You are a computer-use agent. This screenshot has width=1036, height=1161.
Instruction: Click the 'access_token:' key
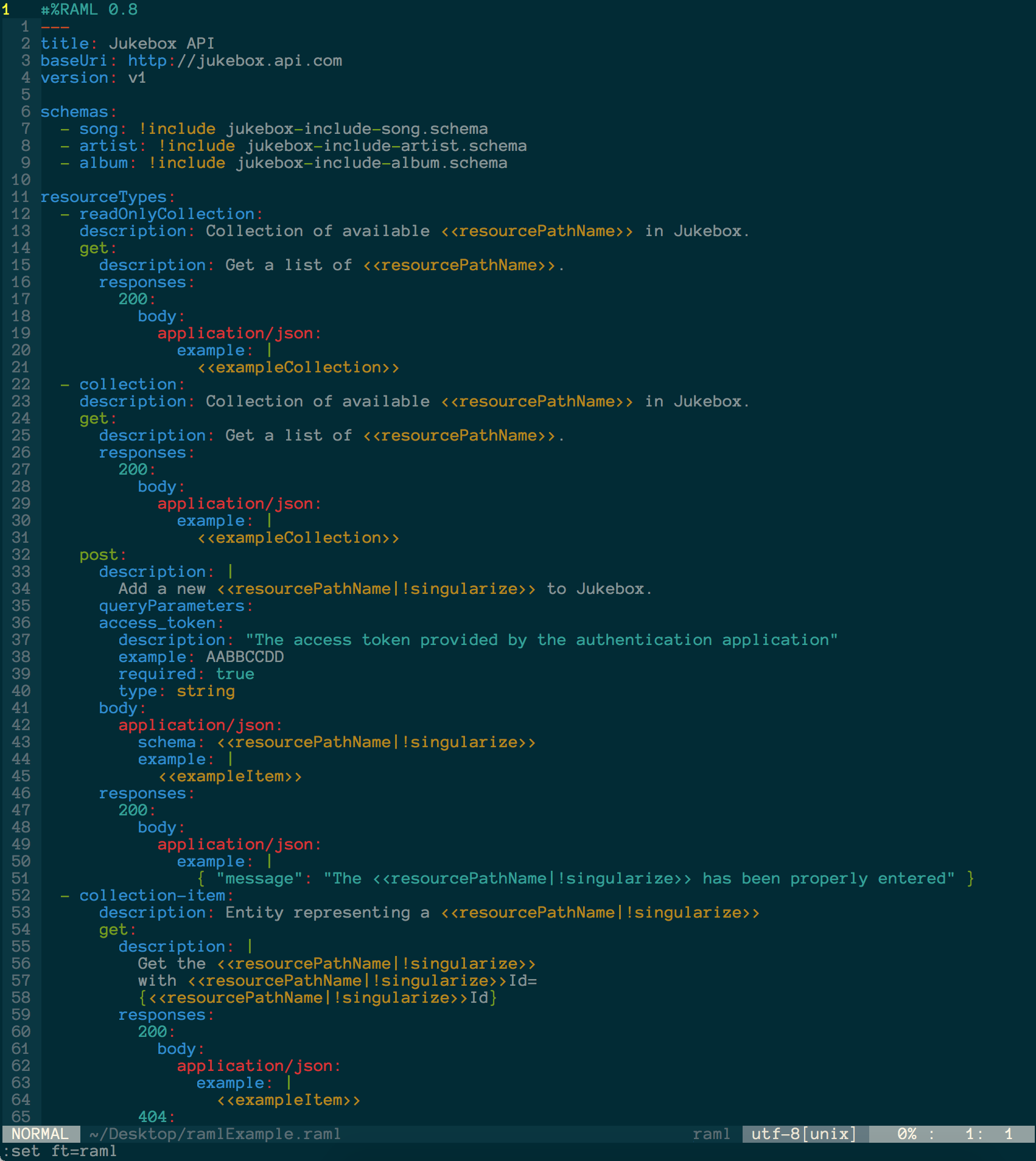(161, 622)
